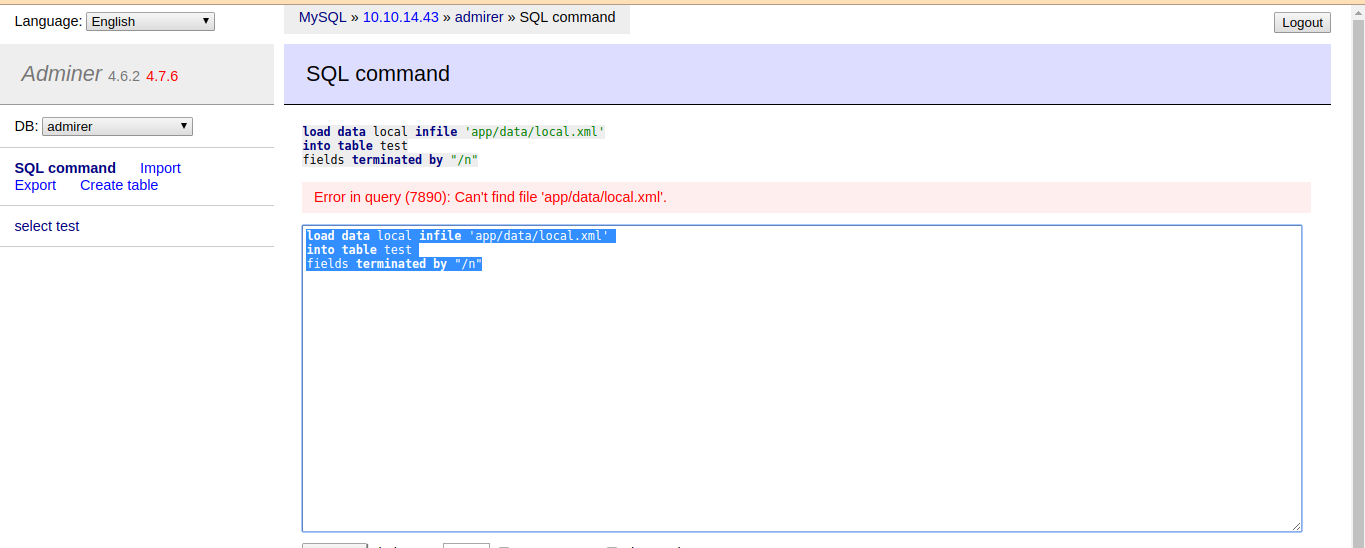Click the SQL command page heading
The height and width of the screenshot is (548, 1365).
(378, 74)
